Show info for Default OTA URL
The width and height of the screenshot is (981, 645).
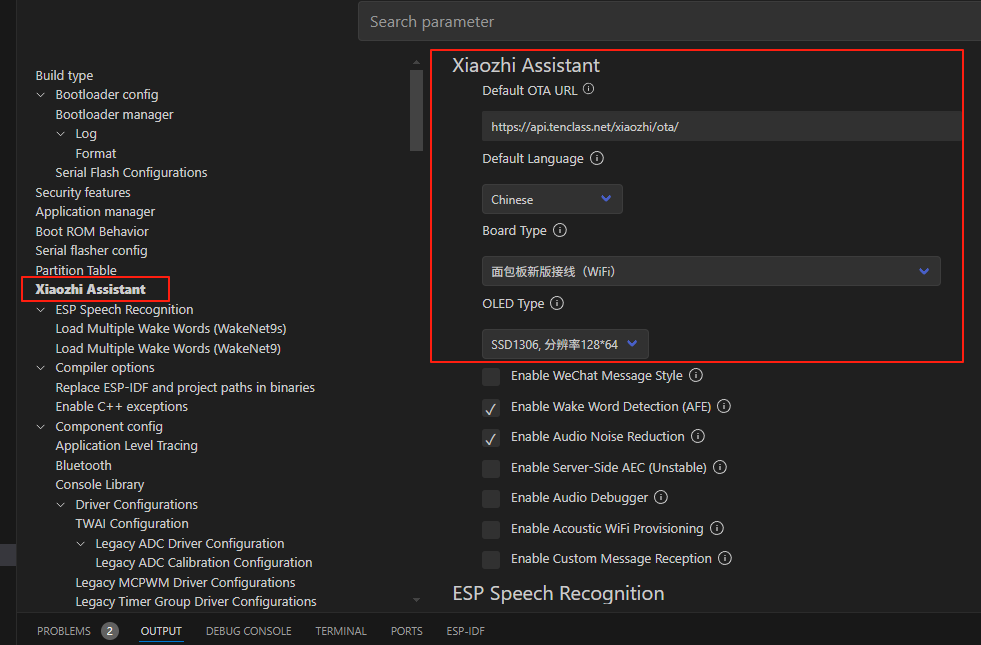pyautogui.click(x=588, y=89)
